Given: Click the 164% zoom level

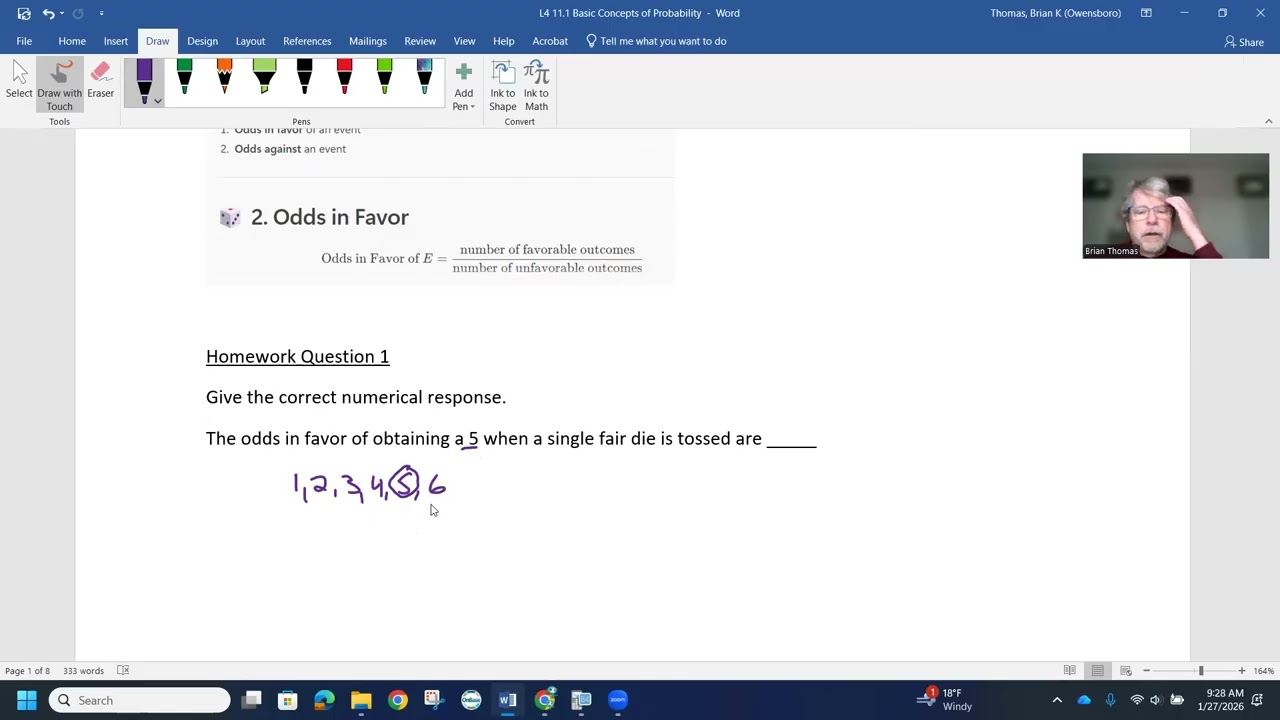Looking at the screenshot, I should click(1264, 671).
